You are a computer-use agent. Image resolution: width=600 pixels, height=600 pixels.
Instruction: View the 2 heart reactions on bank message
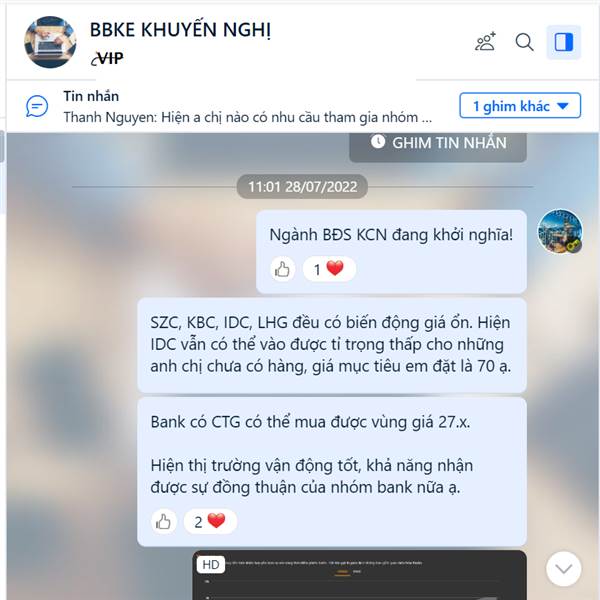pyautogui.click(x=210, y=522)
